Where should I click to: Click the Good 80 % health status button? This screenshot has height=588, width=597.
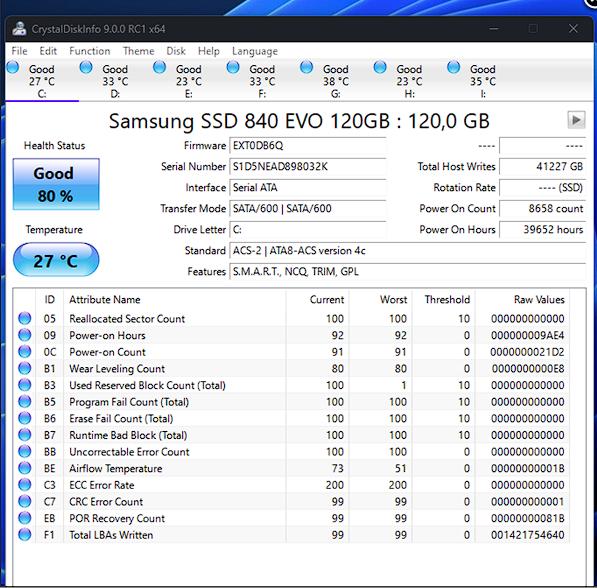tap(56, 184)
